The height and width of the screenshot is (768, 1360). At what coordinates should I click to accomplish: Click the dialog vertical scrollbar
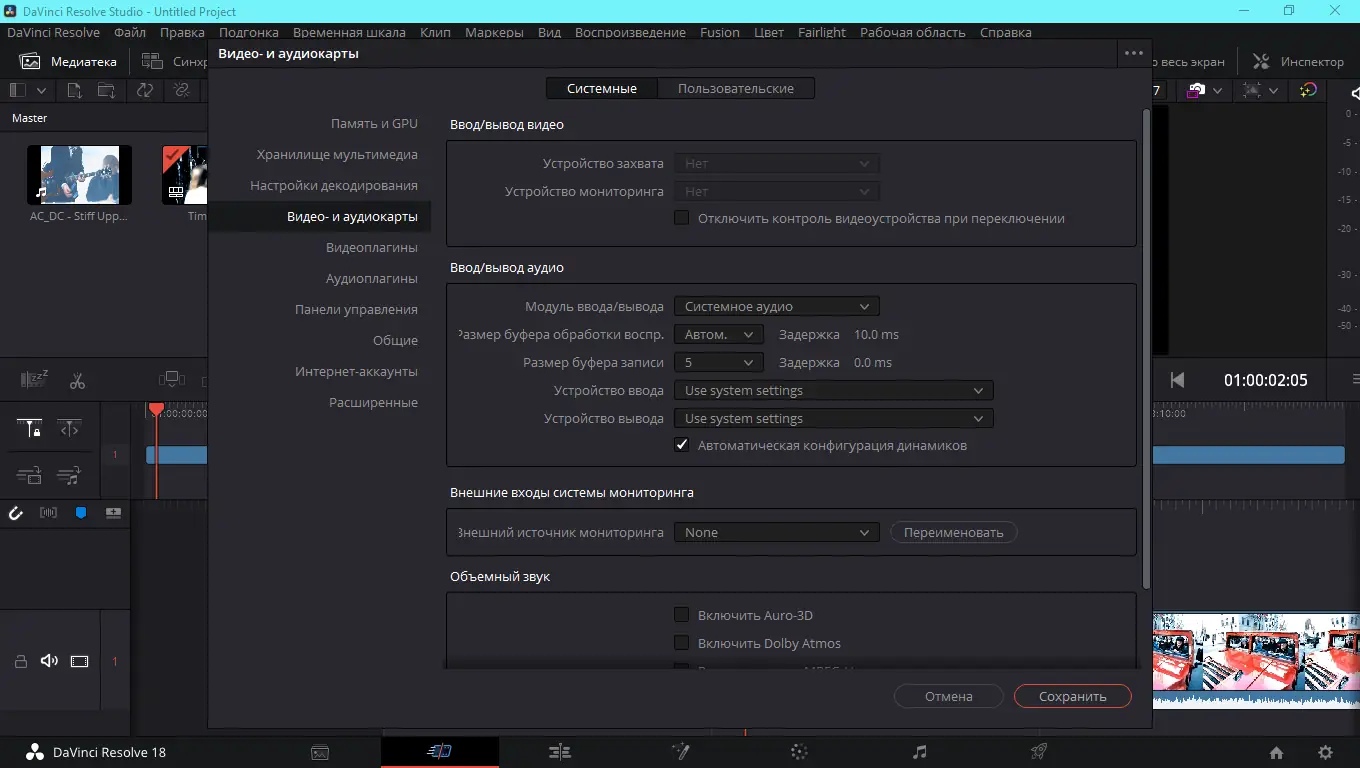[x=1146, y=348]
